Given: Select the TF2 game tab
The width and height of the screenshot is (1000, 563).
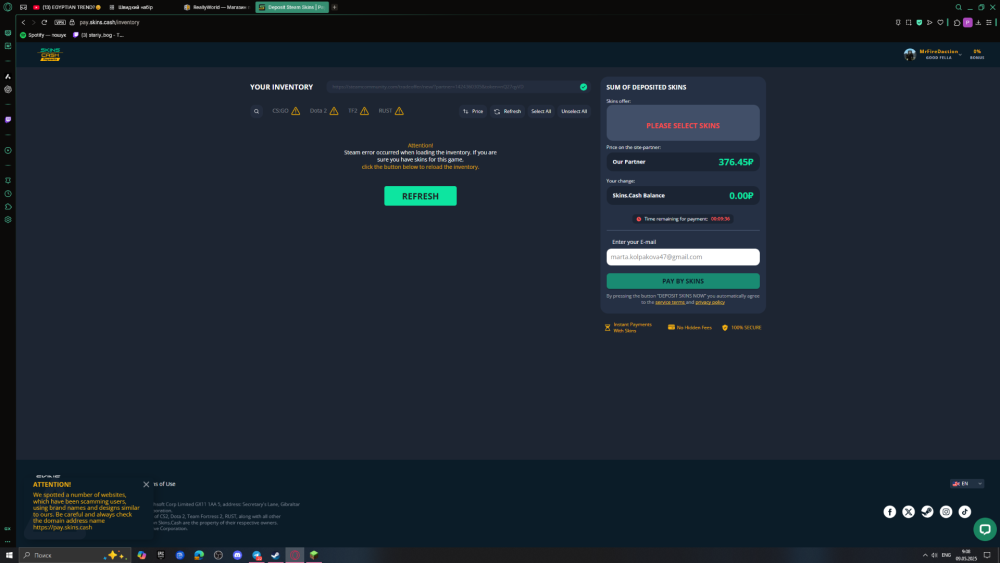Looking at the screenshot, I should (x=358, y=111).
